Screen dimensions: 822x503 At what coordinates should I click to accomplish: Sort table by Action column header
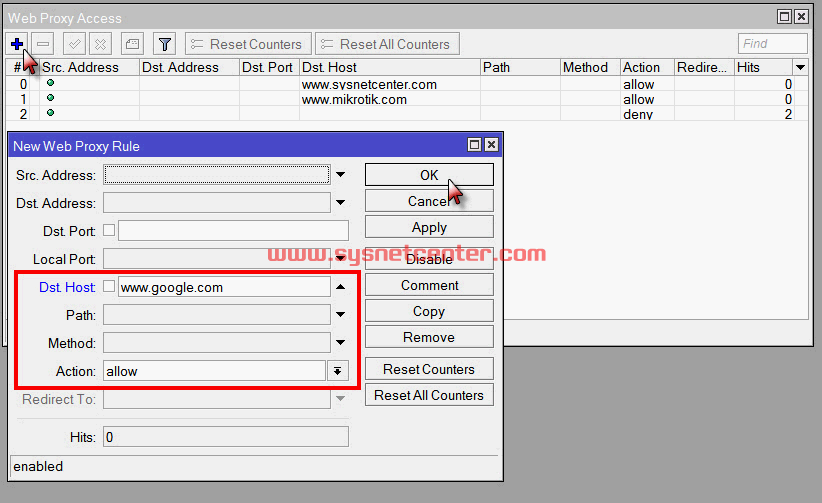[x=647, y=67]
